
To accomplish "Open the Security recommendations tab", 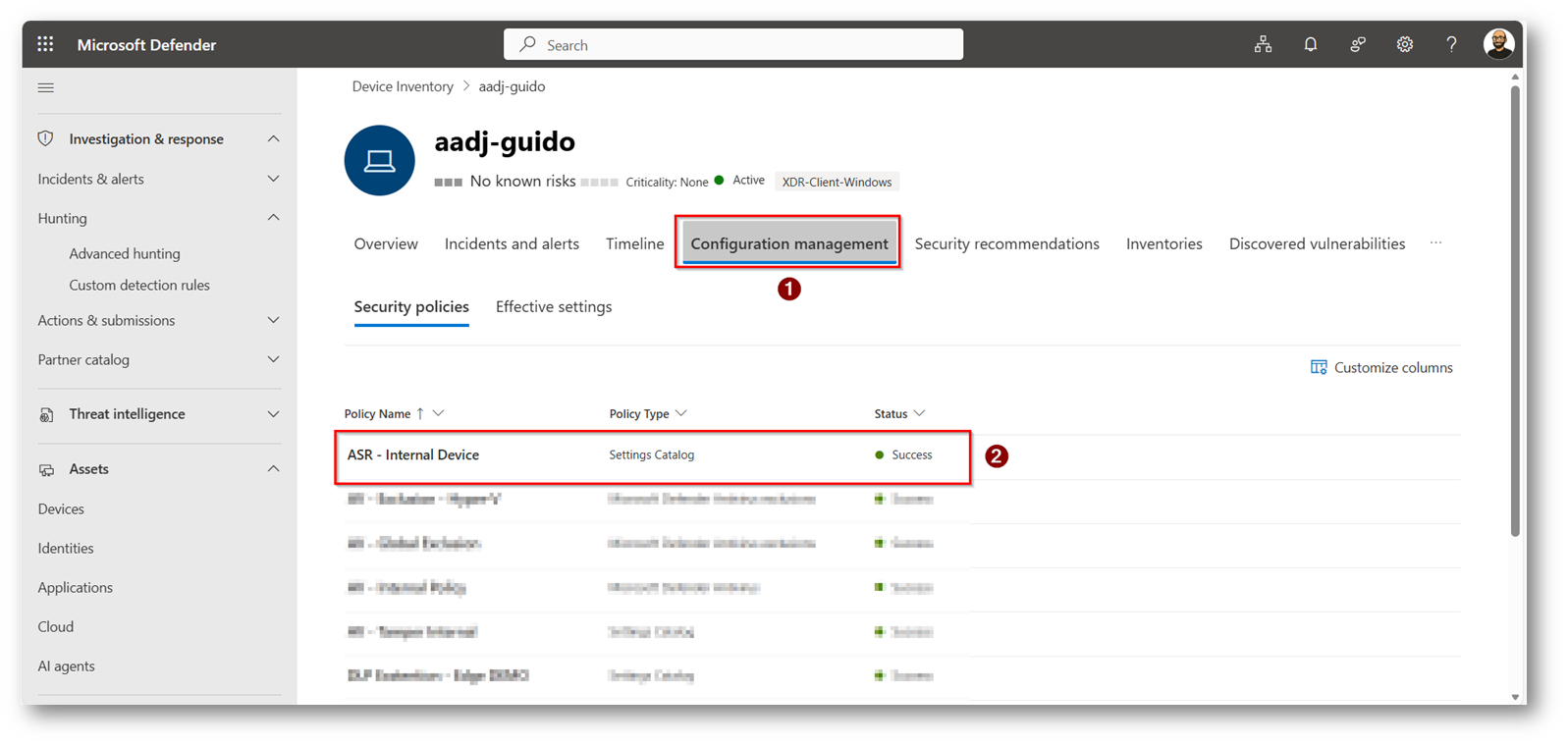I will (1006, 243).
